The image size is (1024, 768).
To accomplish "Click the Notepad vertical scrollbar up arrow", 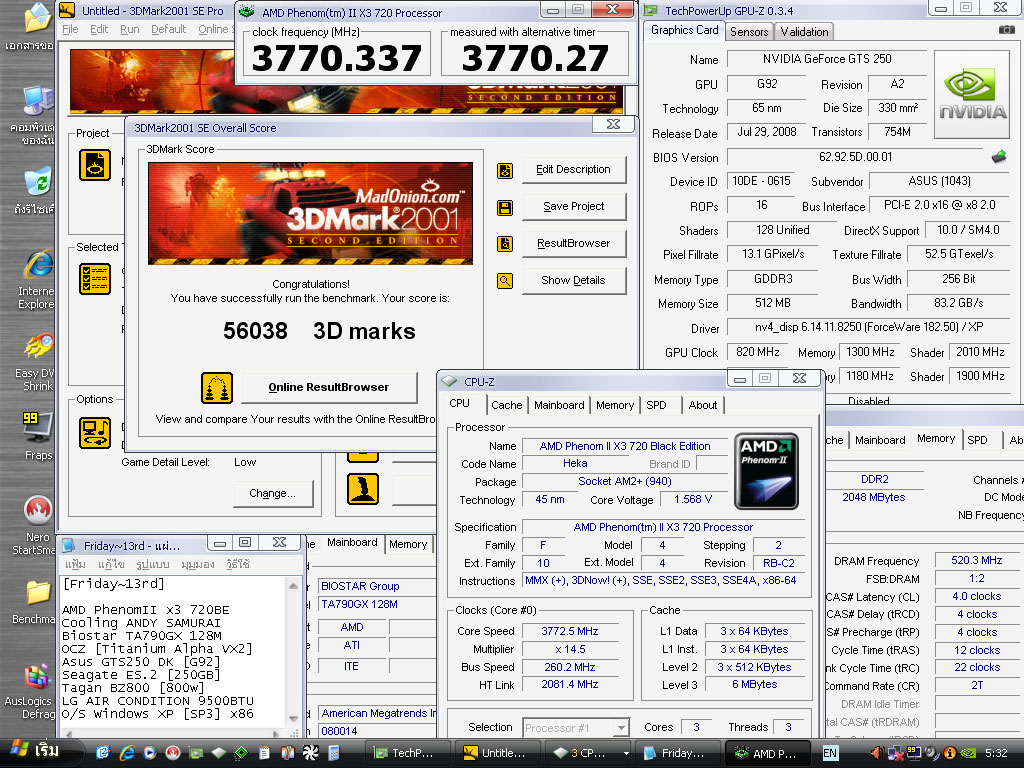I will pos(293,586).
